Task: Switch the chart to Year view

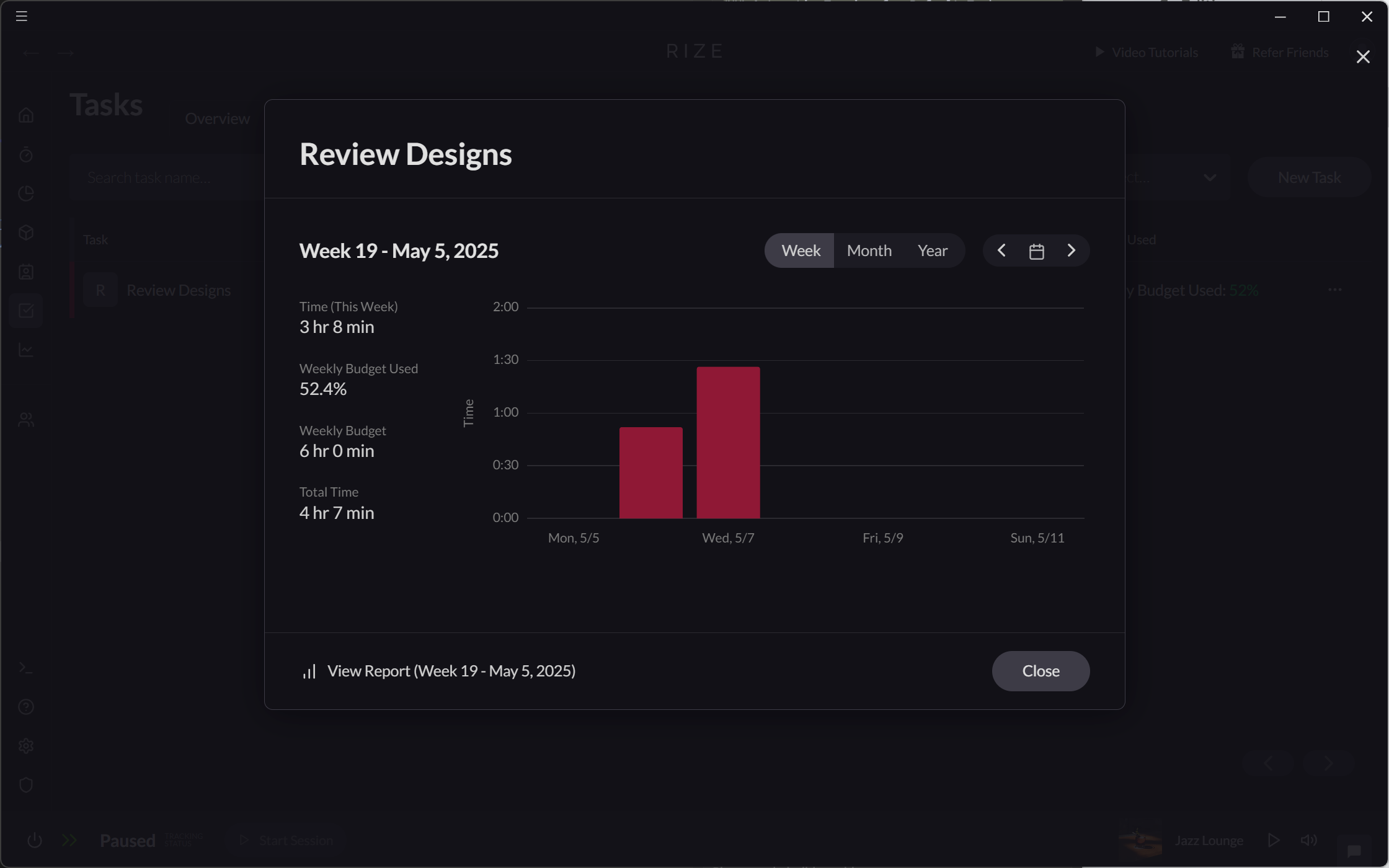Action: [933, 250]
